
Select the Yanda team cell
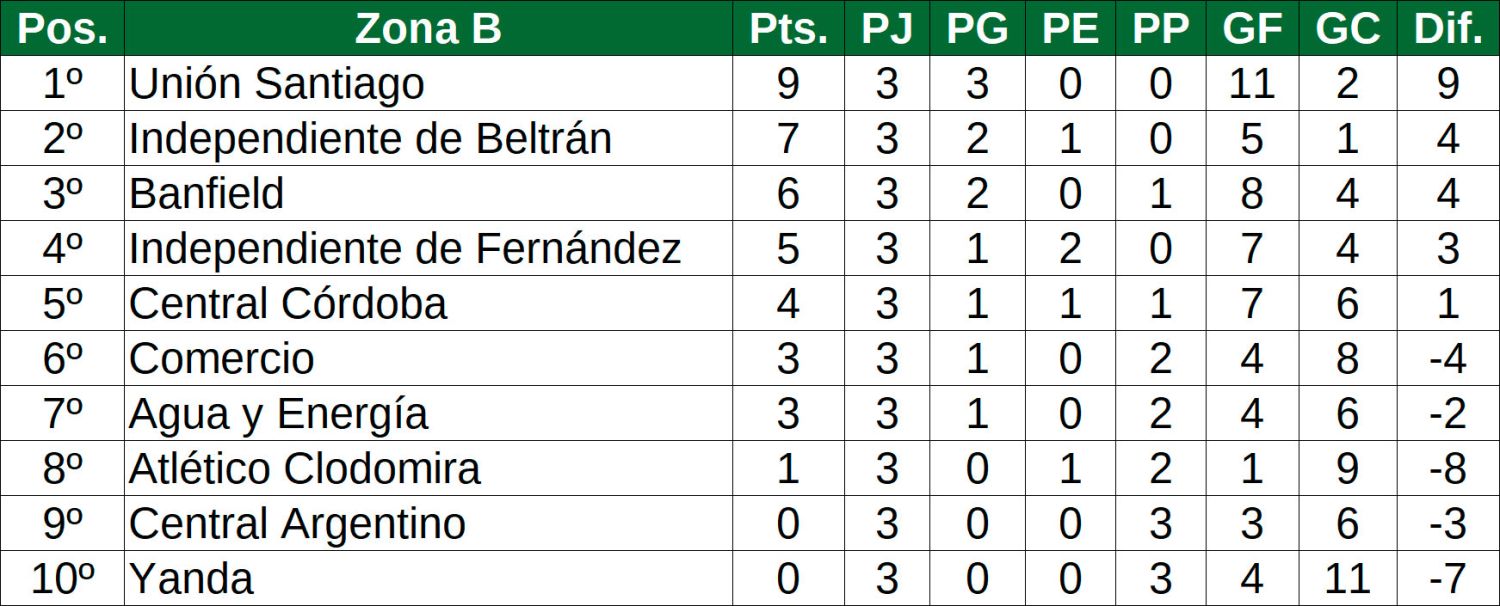pos(191,579)
